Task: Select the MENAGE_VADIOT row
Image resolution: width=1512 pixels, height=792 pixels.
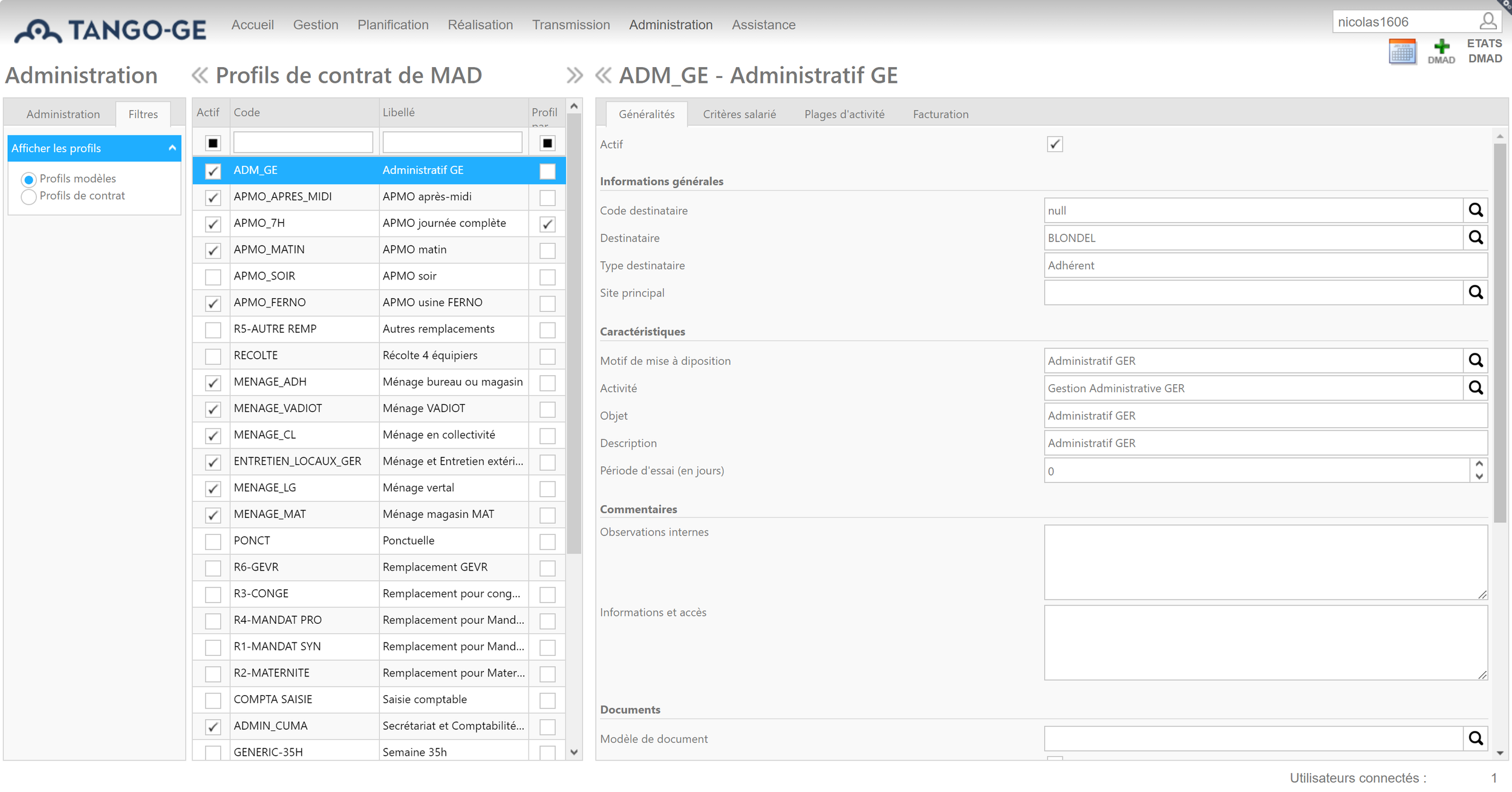Action: pos(379,408)
